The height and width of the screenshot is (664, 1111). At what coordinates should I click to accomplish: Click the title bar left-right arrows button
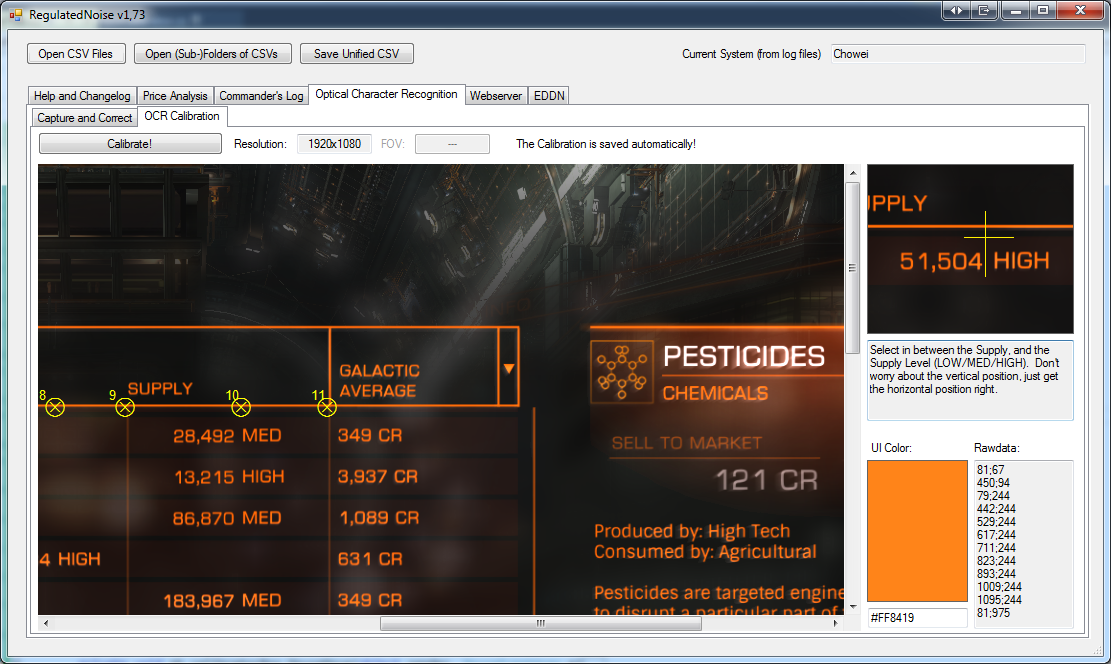[x=957, y=11]
